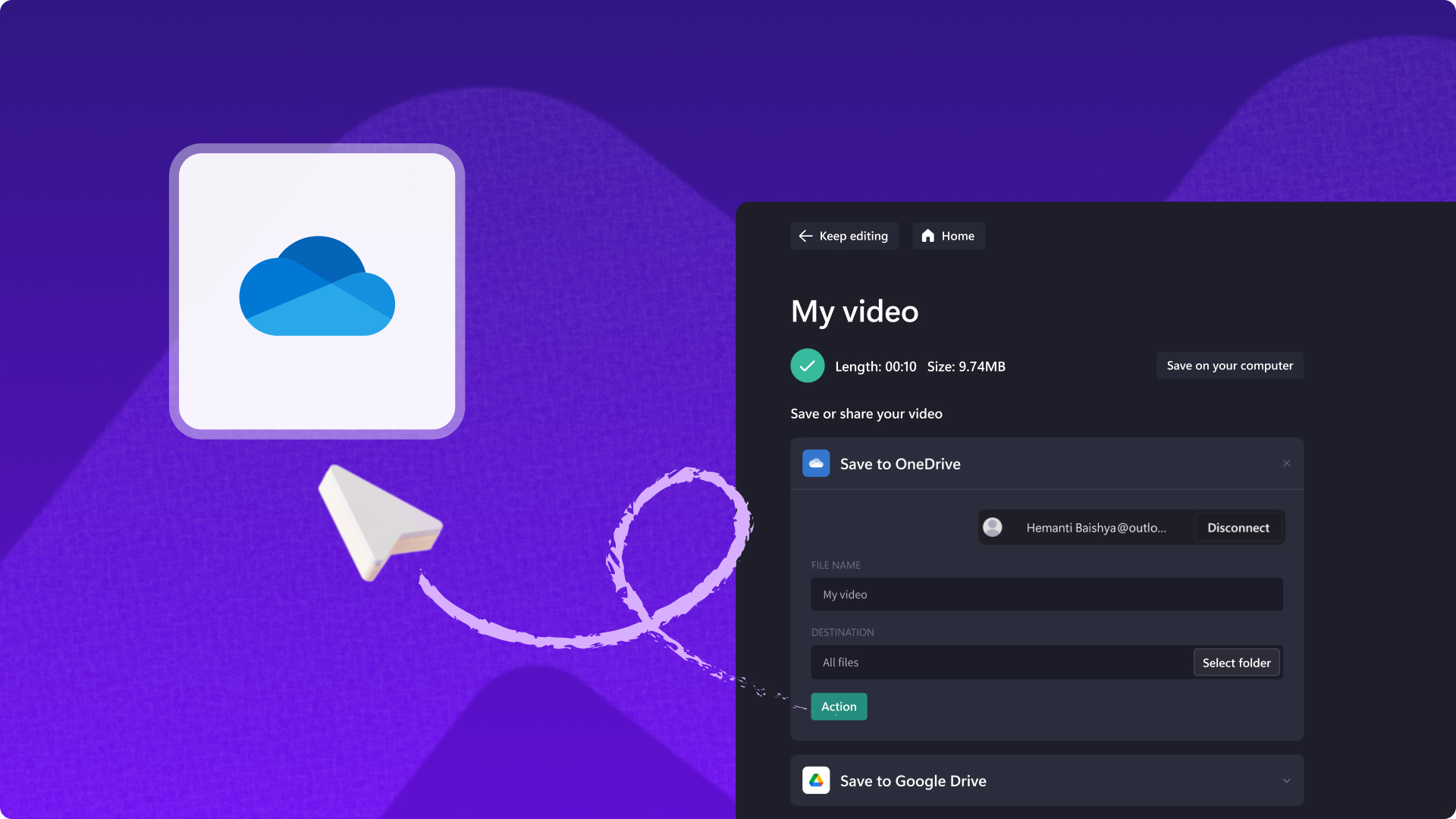The width and height of the screenshot is (1456, 819).
Task: Toggle disconnect from Hemanti Baishya account
Action: coord(1238,527)
